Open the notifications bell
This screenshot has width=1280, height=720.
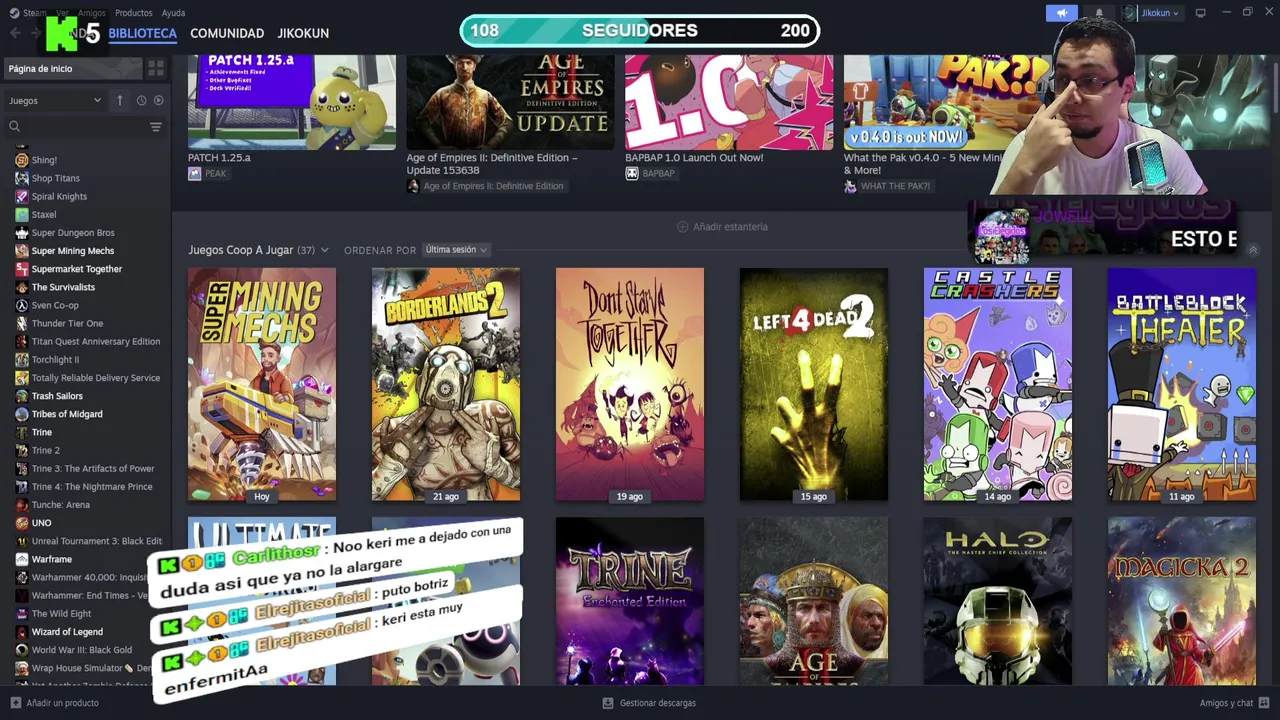[1098, 13]
